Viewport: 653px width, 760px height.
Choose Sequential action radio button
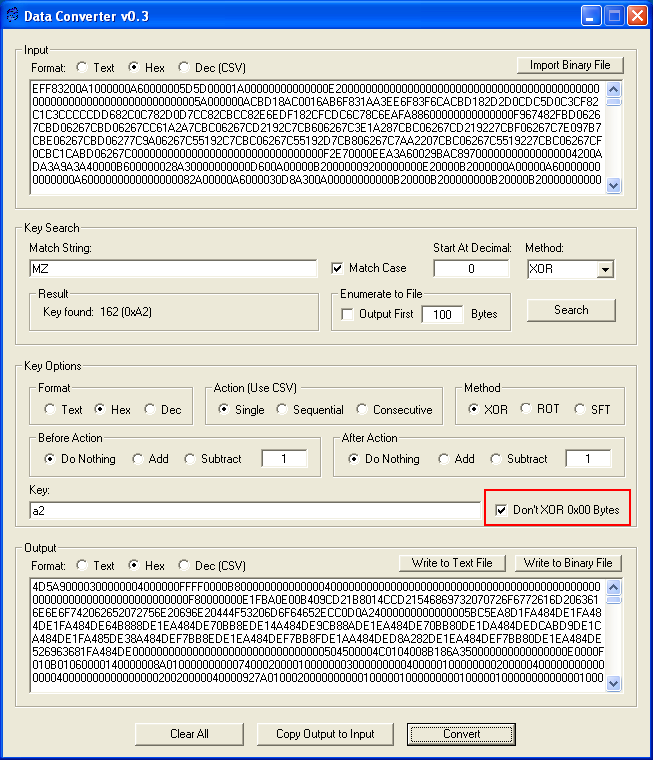[282, 410]
